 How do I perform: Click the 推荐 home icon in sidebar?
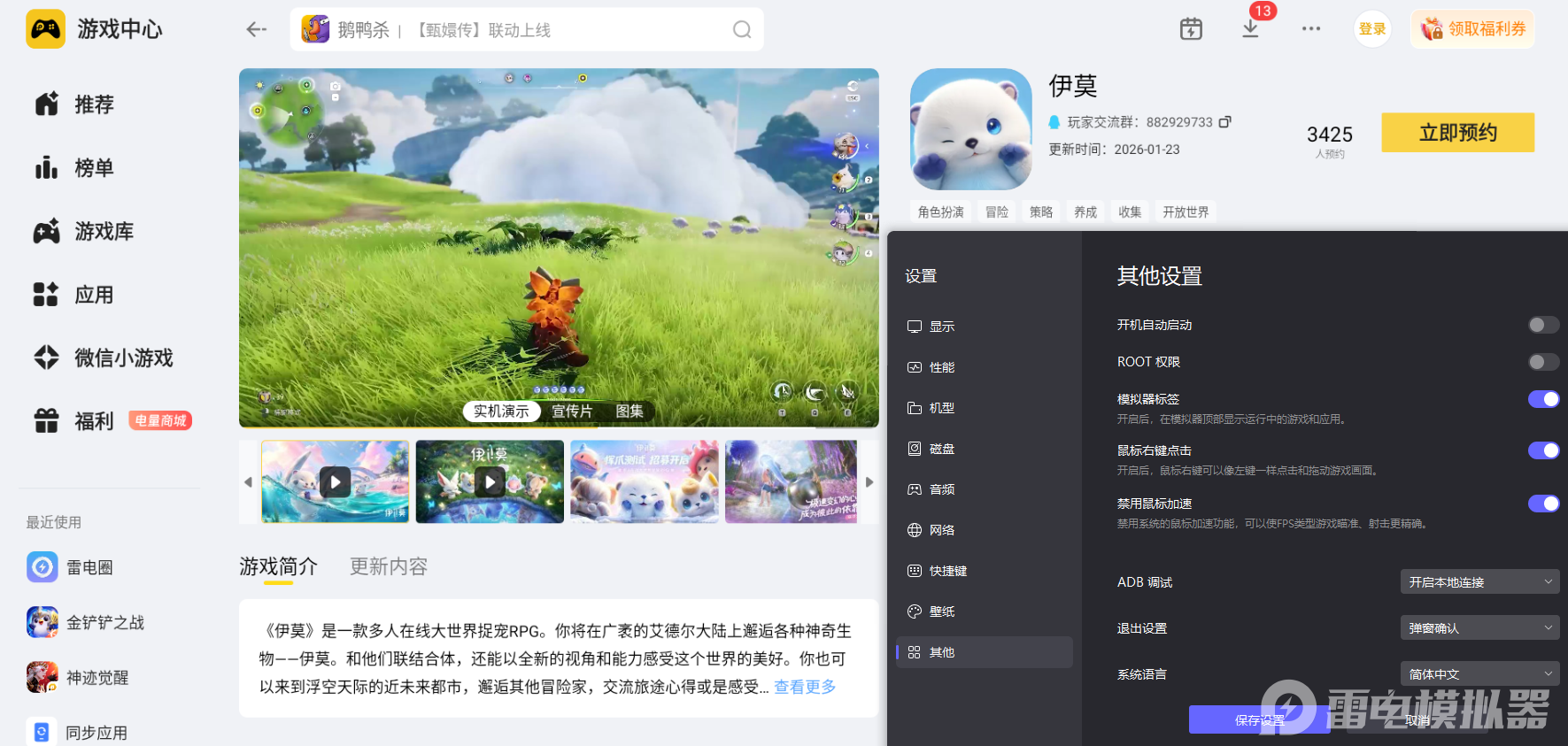tap(47, 104)
